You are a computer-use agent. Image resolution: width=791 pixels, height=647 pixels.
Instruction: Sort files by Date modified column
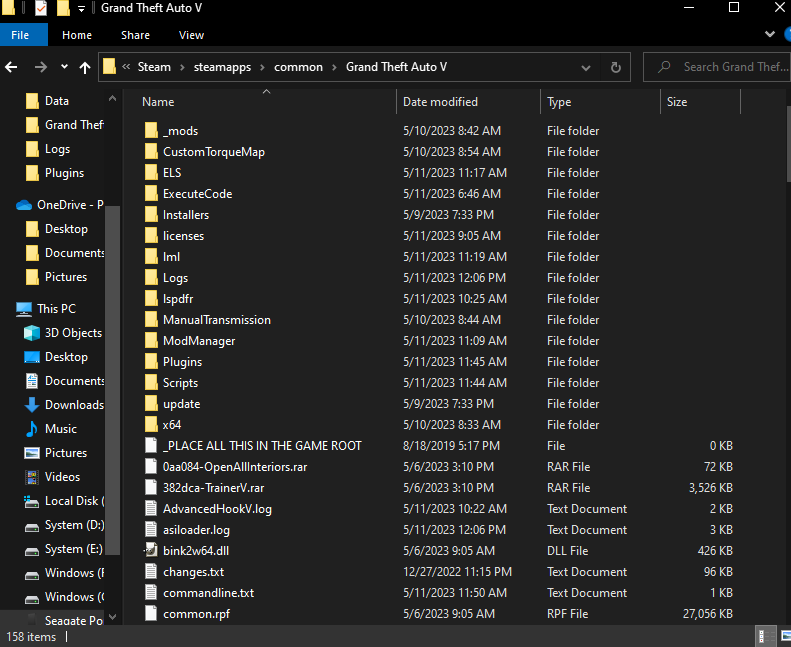pos(440,102)
